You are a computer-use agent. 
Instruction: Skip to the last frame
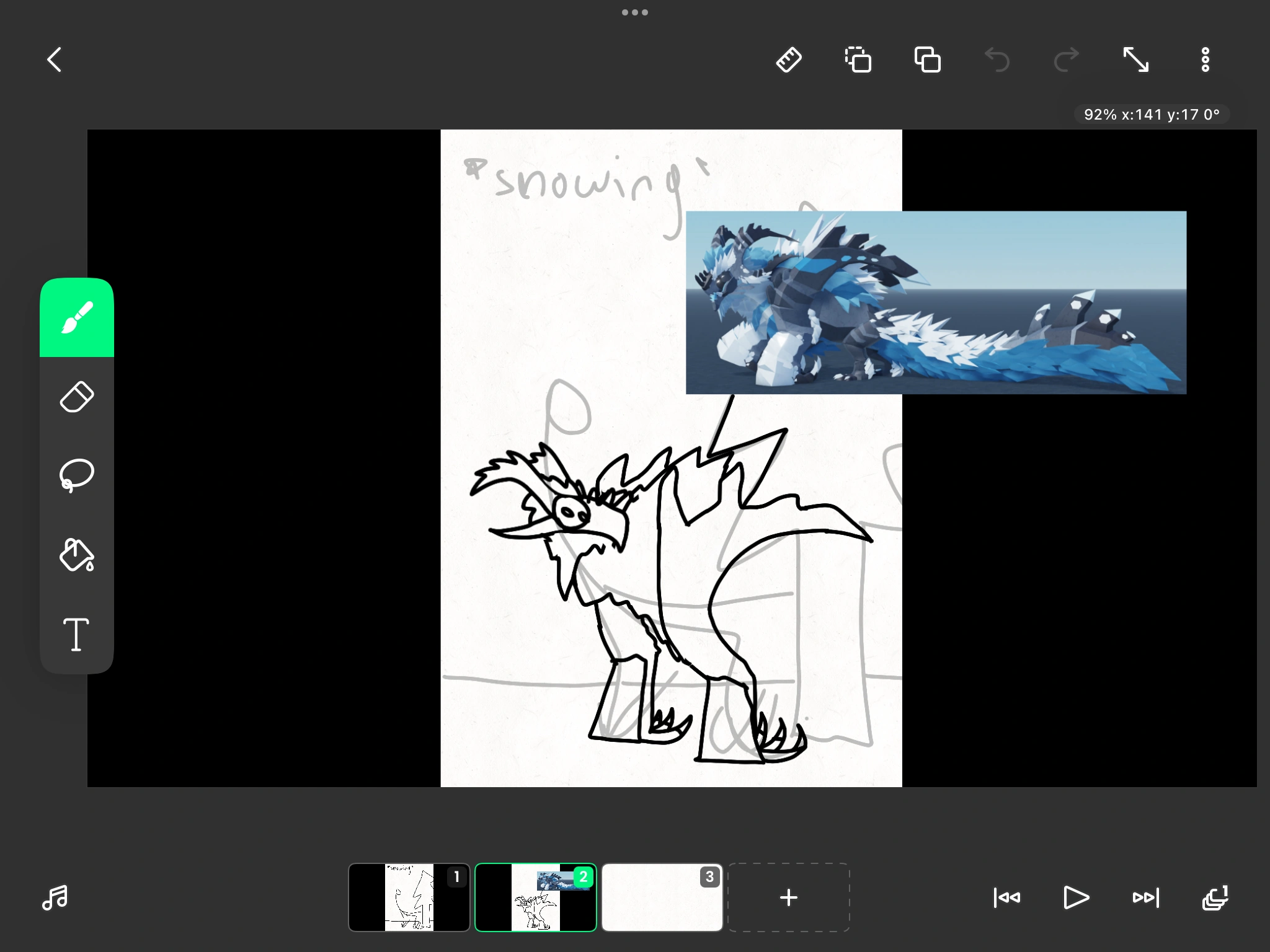(1145, 897)
